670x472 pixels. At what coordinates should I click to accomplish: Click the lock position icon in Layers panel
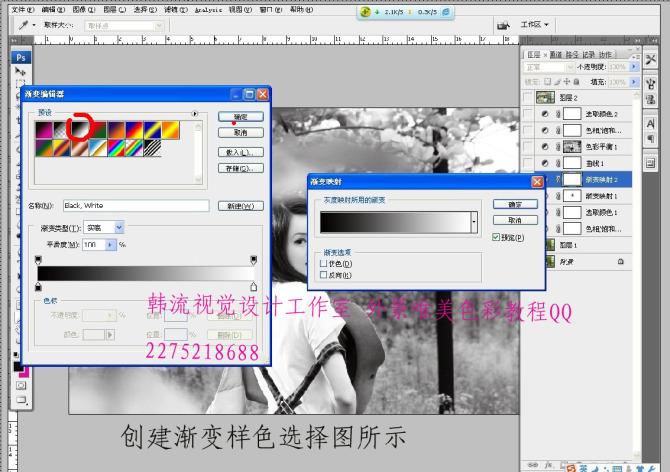[567, 82]
